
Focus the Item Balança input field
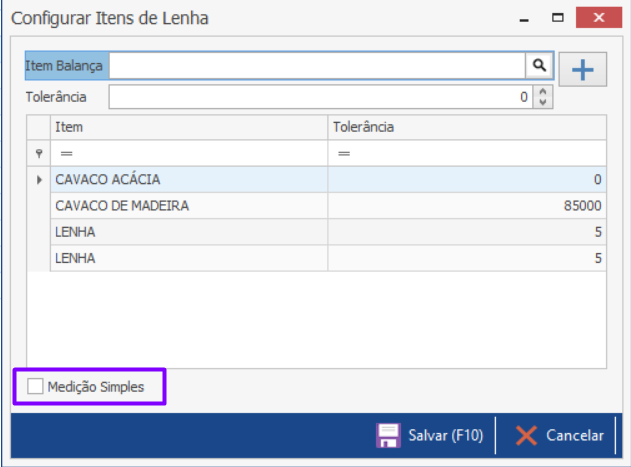click(317, 65)
